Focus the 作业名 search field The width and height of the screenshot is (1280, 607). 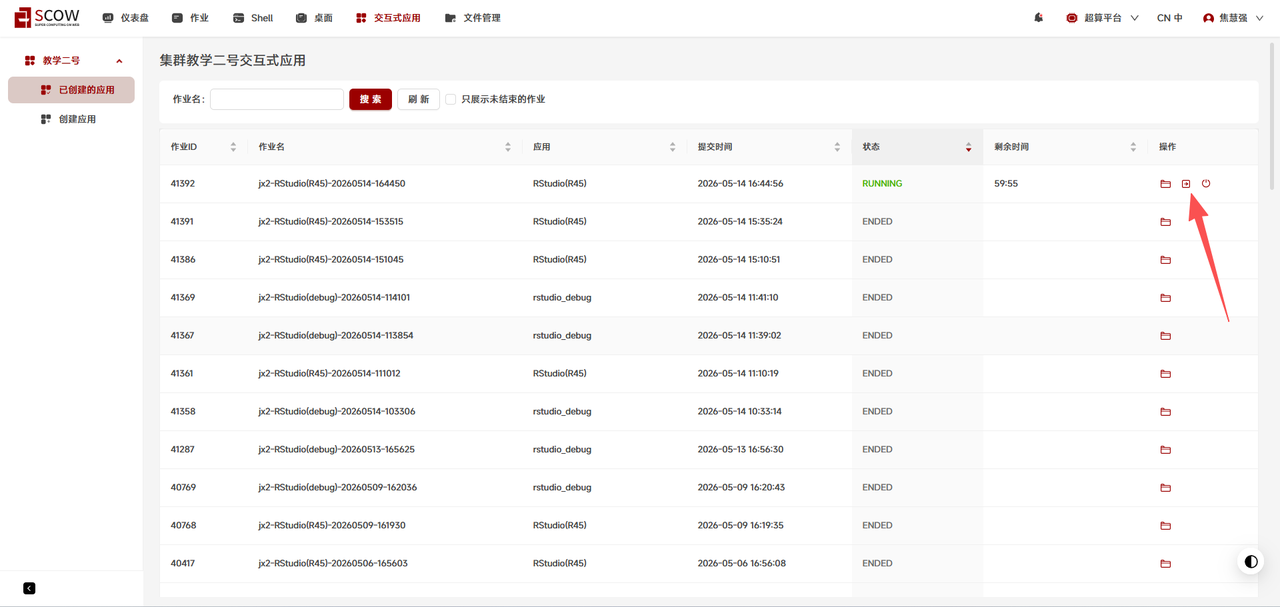click(x=277, y=99)
